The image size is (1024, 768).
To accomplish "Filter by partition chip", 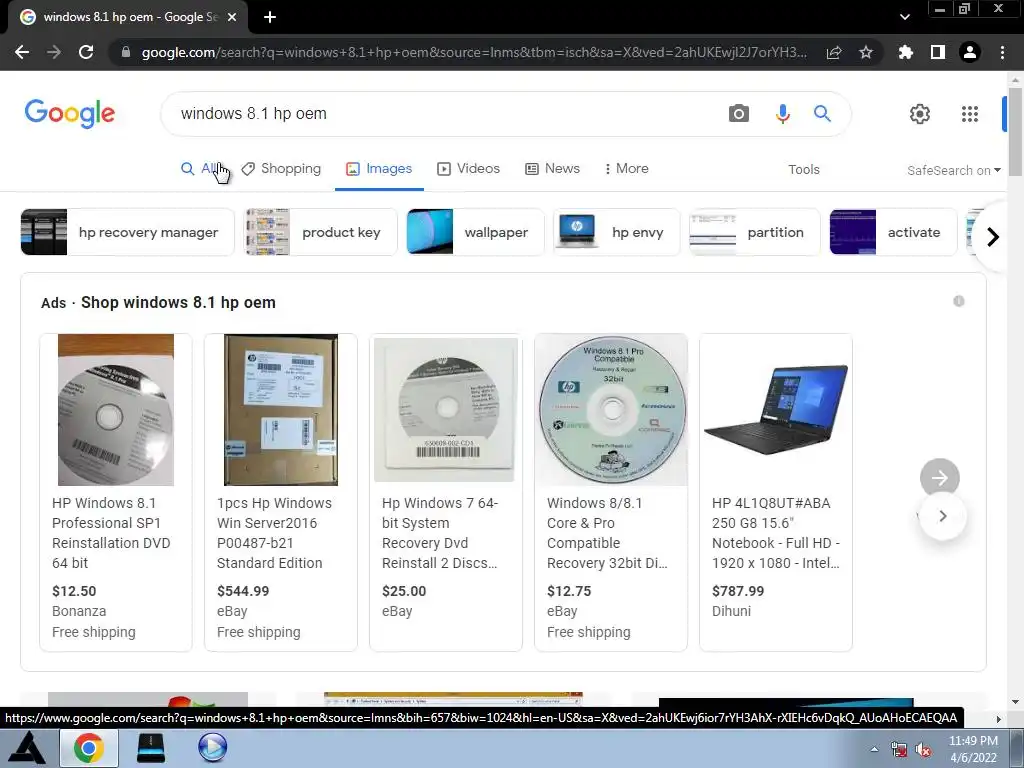I will (x=754, y=232).
